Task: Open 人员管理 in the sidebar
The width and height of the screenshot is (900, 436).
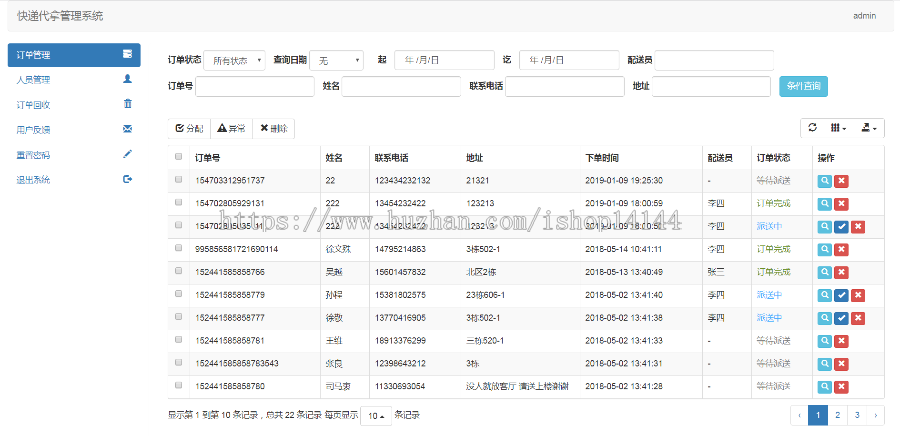Action: click(74, 80)
